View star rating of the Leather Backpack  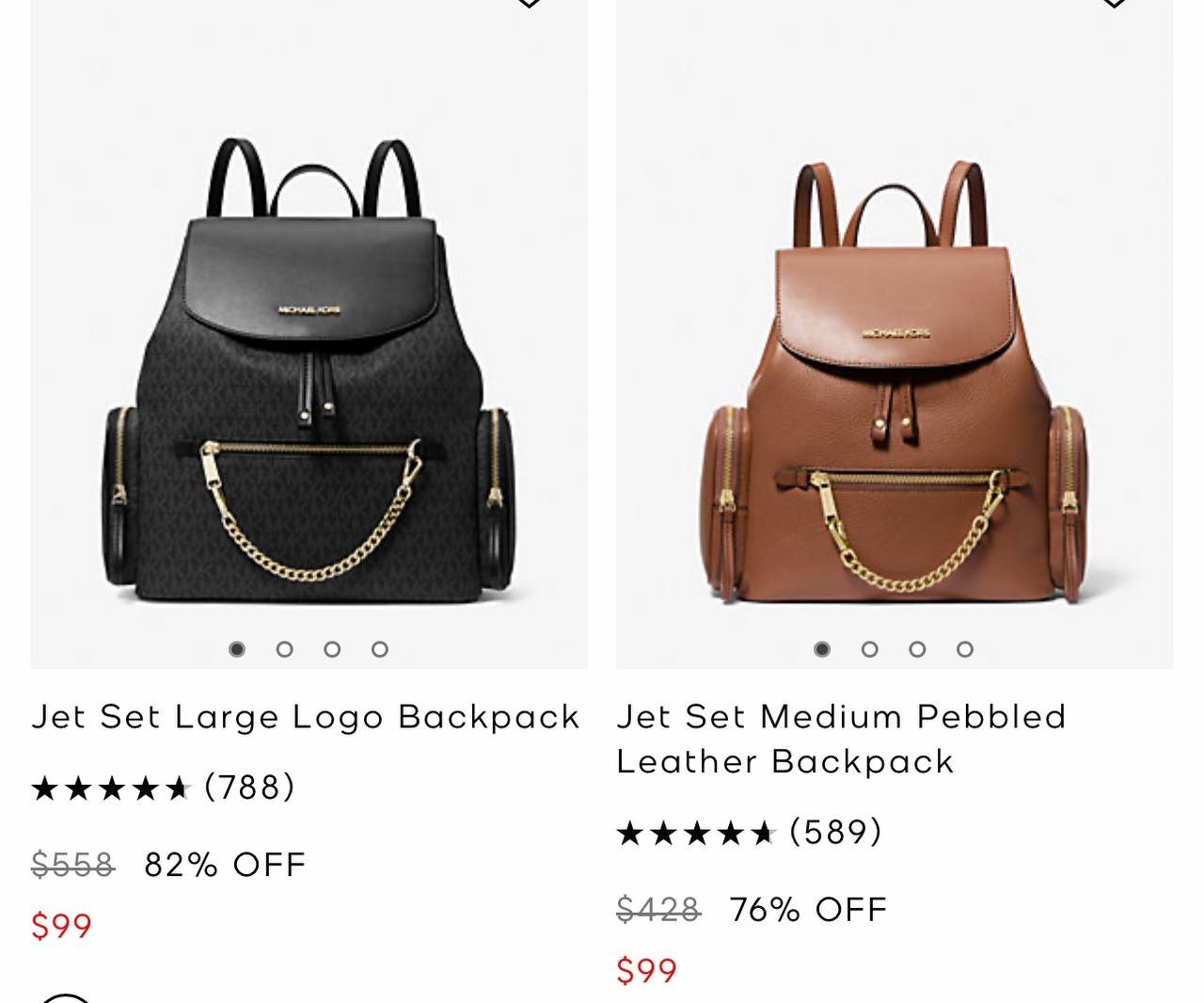coord(697,833)
